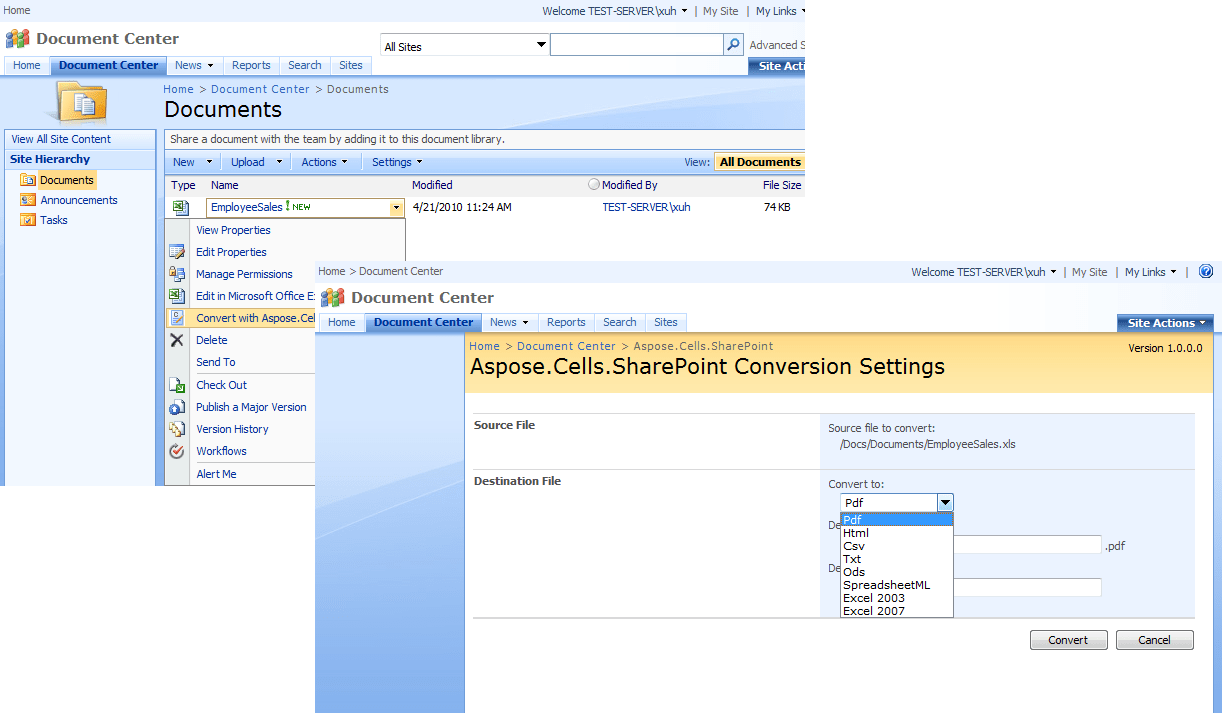
Task: Click the Name column header
Action: [225, 185]
